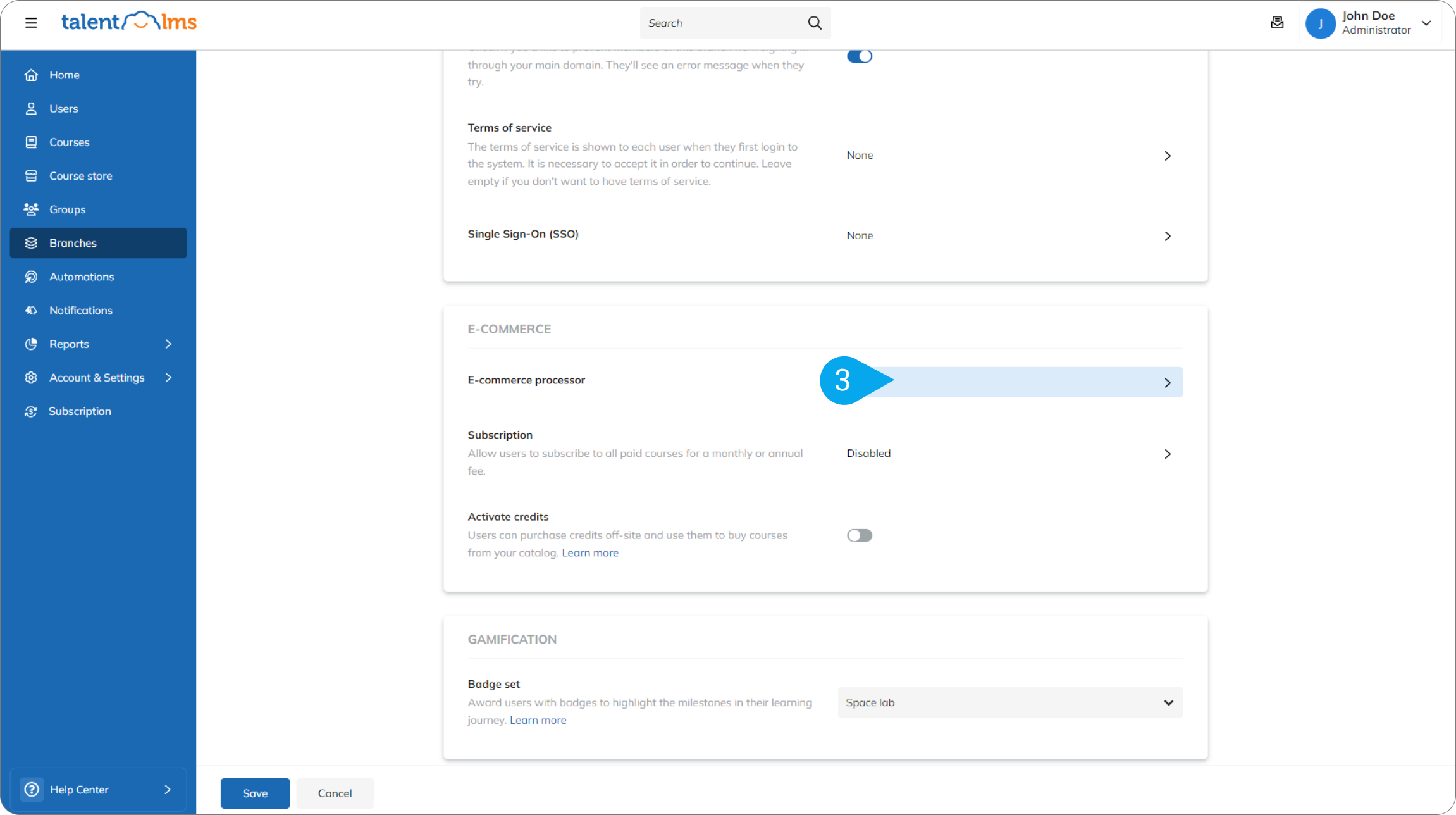
Task: Turn off the main domain sign-in restriction toggle
Action: (x=860, y=56)
